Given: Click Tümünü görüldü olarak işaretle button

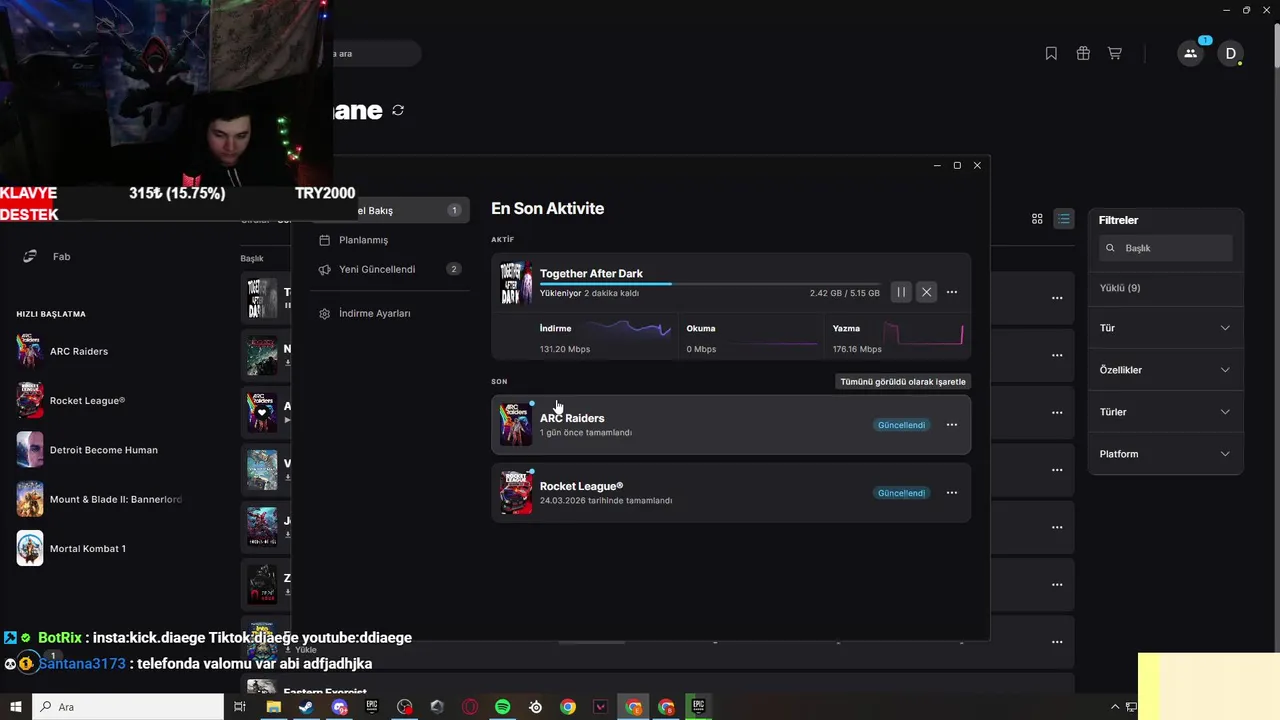Looking at the screenshot, I should pos(903,382).
